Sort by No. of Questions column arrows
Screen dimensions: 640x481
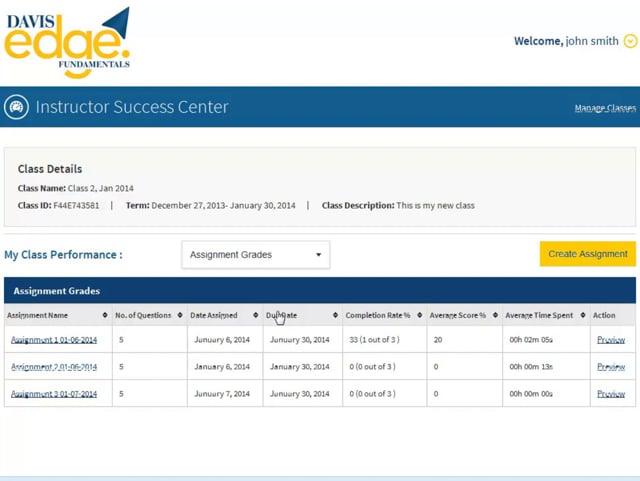point(180,315)
